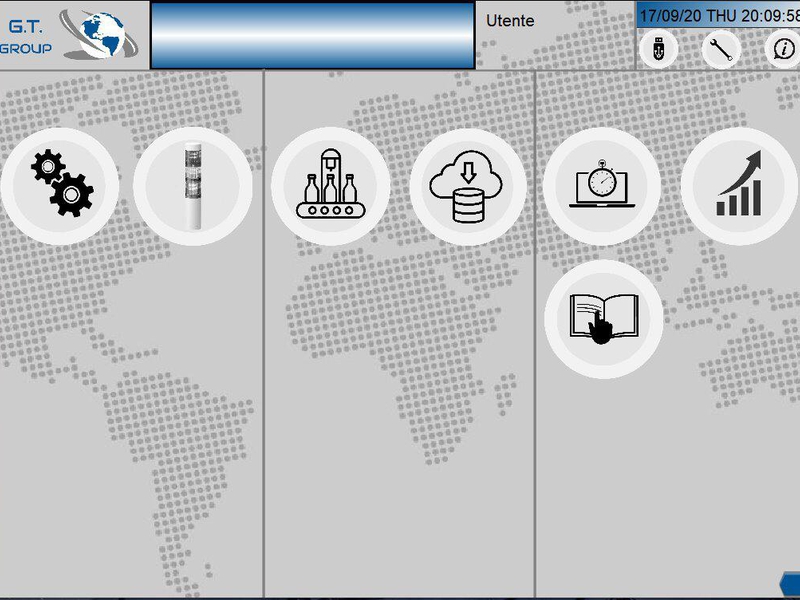Open the manual book icon
The height and width of the screenshot is (600, 800).
point(604,319)
